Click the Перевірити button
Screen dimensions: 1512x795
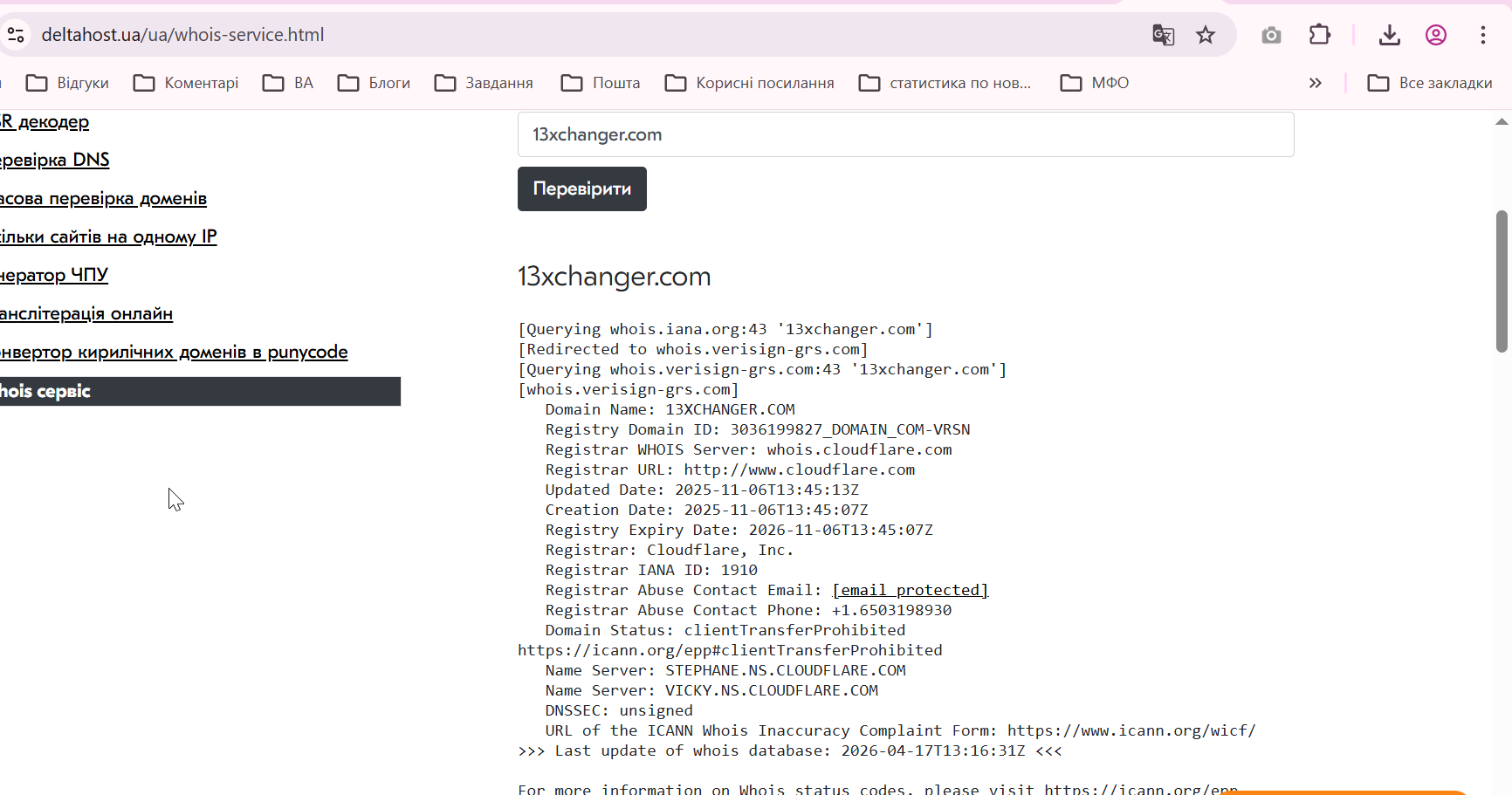(x=581, y=188)
